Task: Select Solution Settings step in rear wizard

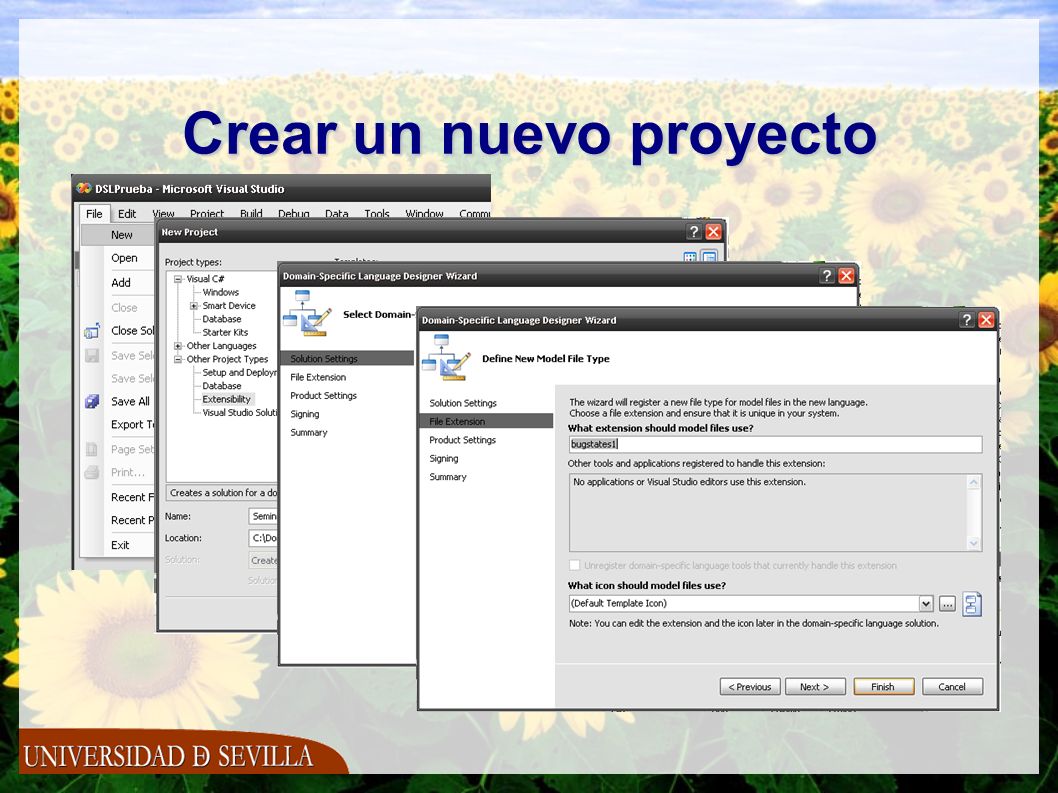Action: pos(347,358)
